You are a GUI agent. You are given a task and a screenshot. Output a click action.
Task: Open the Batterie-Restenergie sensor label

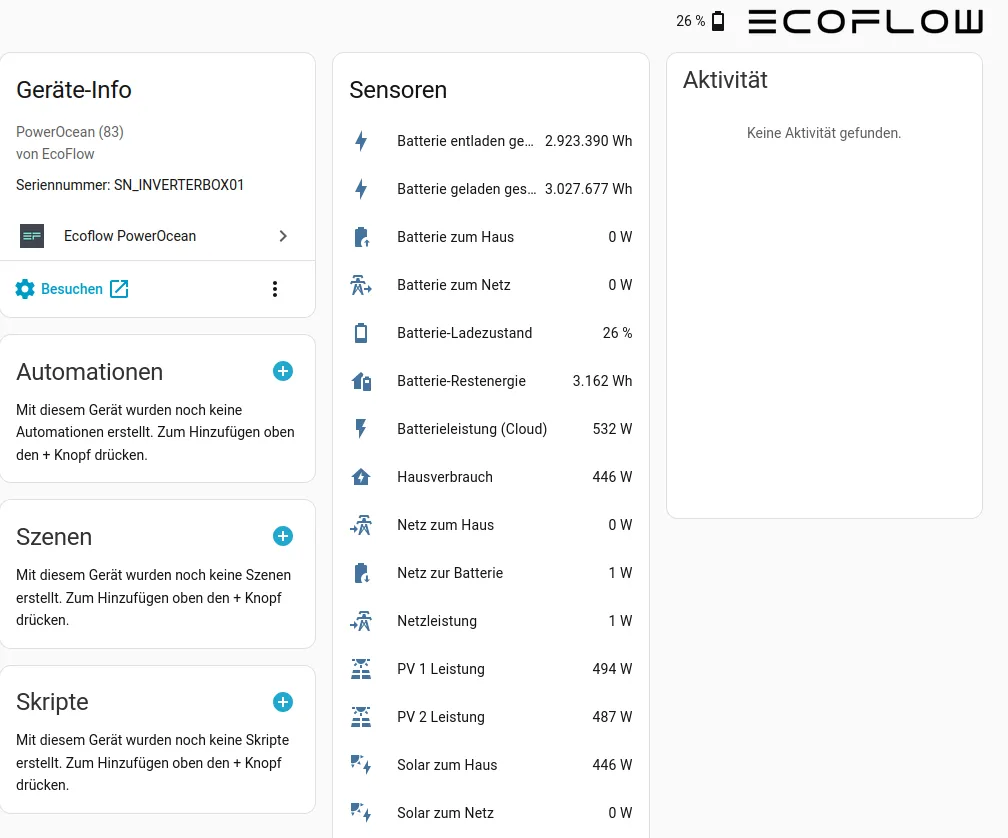click(462, 381)
